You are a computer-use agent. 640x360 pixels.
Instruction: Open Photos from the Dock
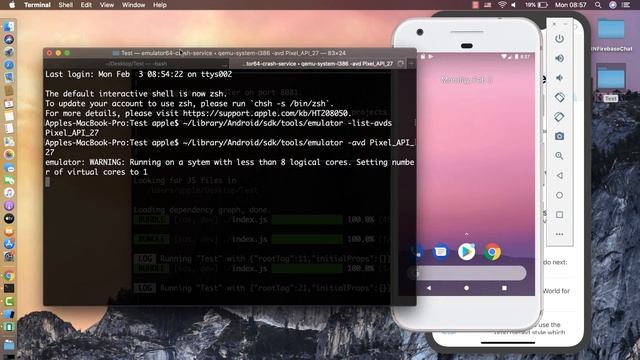click(x=9, y=154)
